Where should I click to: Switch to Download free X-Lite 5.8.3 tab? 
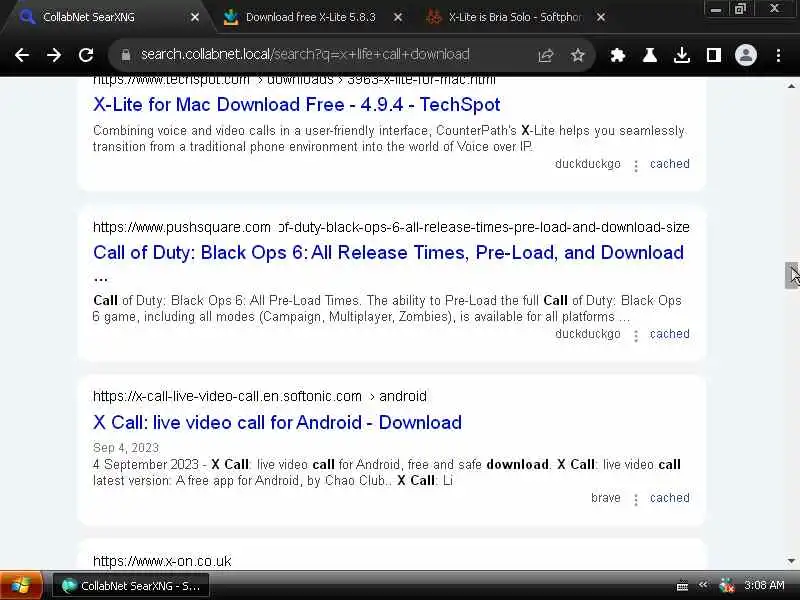(310, 17)
